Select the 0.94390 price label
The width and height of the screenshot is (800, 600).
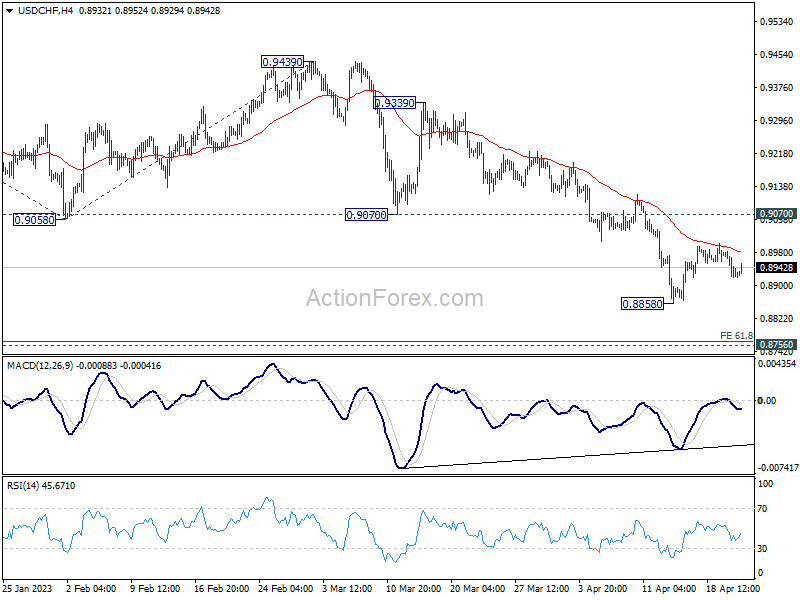[282, 62]
